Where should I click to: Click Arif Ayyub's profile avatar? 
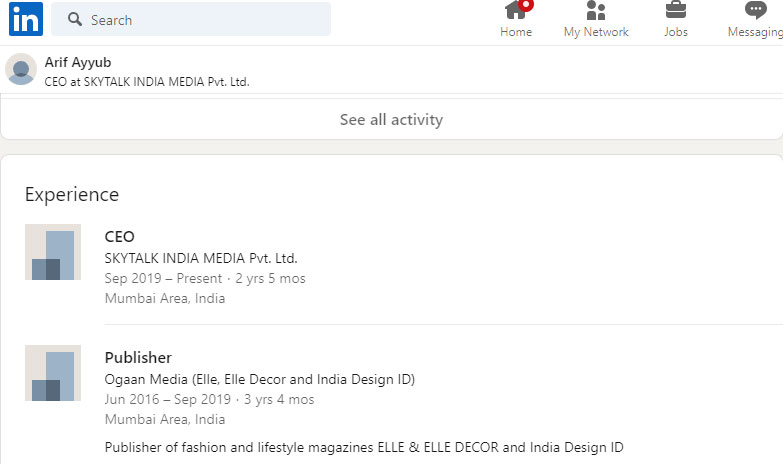(21, 70)
